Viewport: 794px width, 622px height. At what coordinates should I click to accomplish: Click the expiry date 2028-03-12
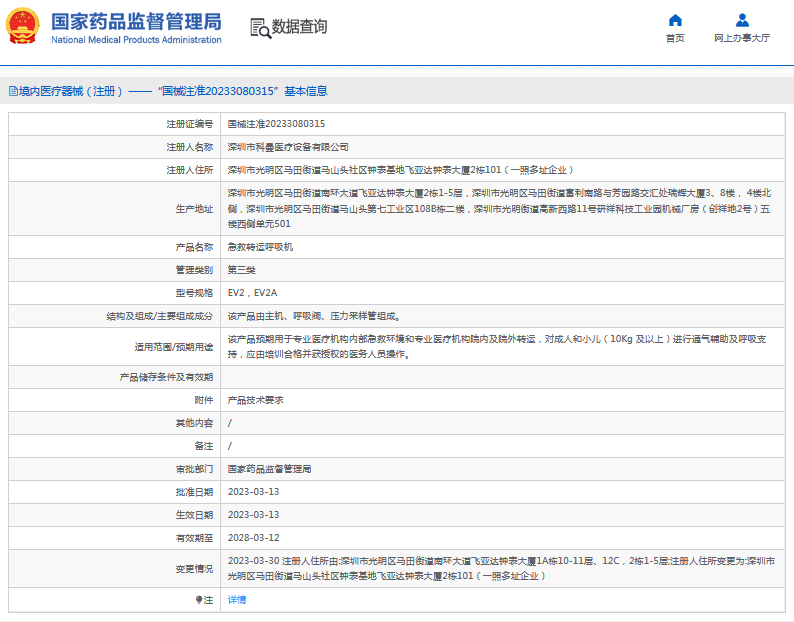pos(253,538)
